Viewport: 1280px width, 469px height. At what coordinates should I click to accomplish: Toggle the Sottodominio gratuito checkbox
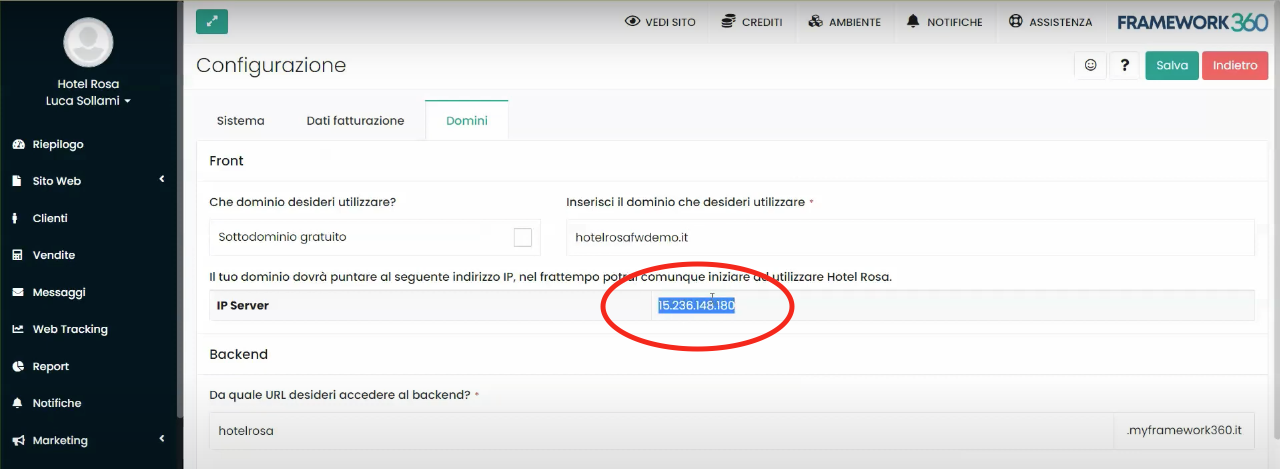(x=522, y=237)
